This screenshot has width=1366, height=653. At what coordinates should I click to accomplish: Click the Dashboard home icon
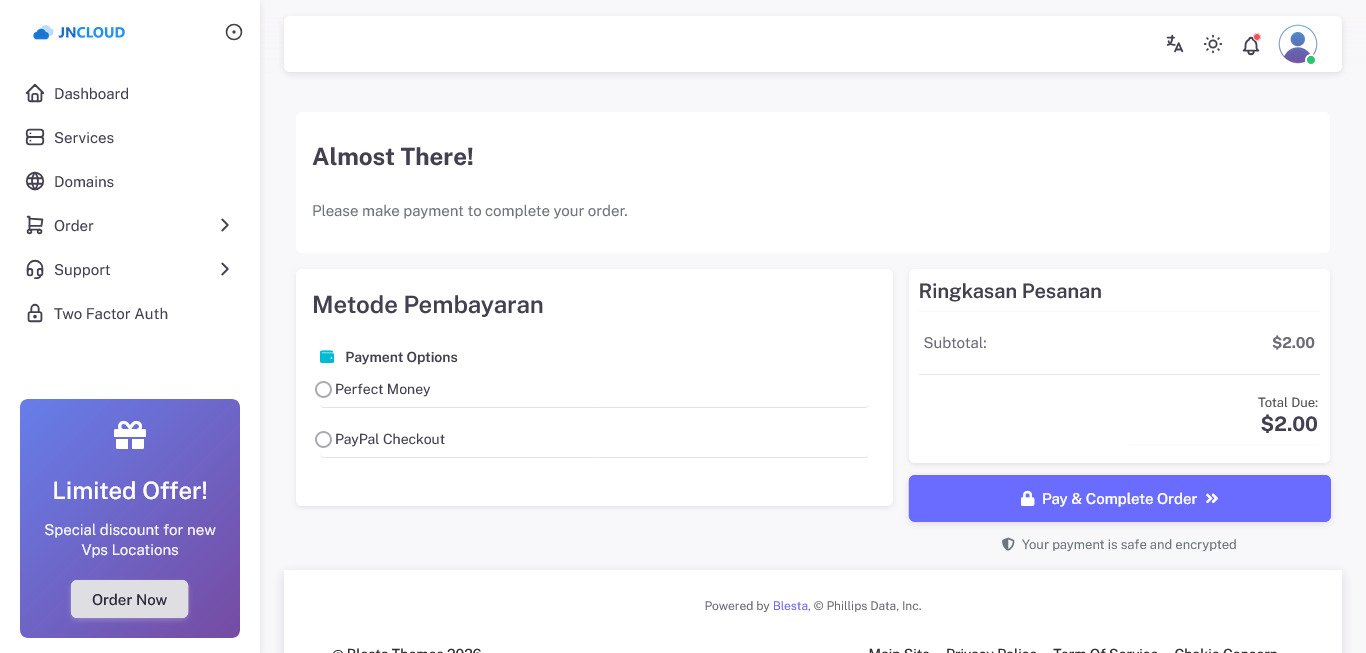35,94
